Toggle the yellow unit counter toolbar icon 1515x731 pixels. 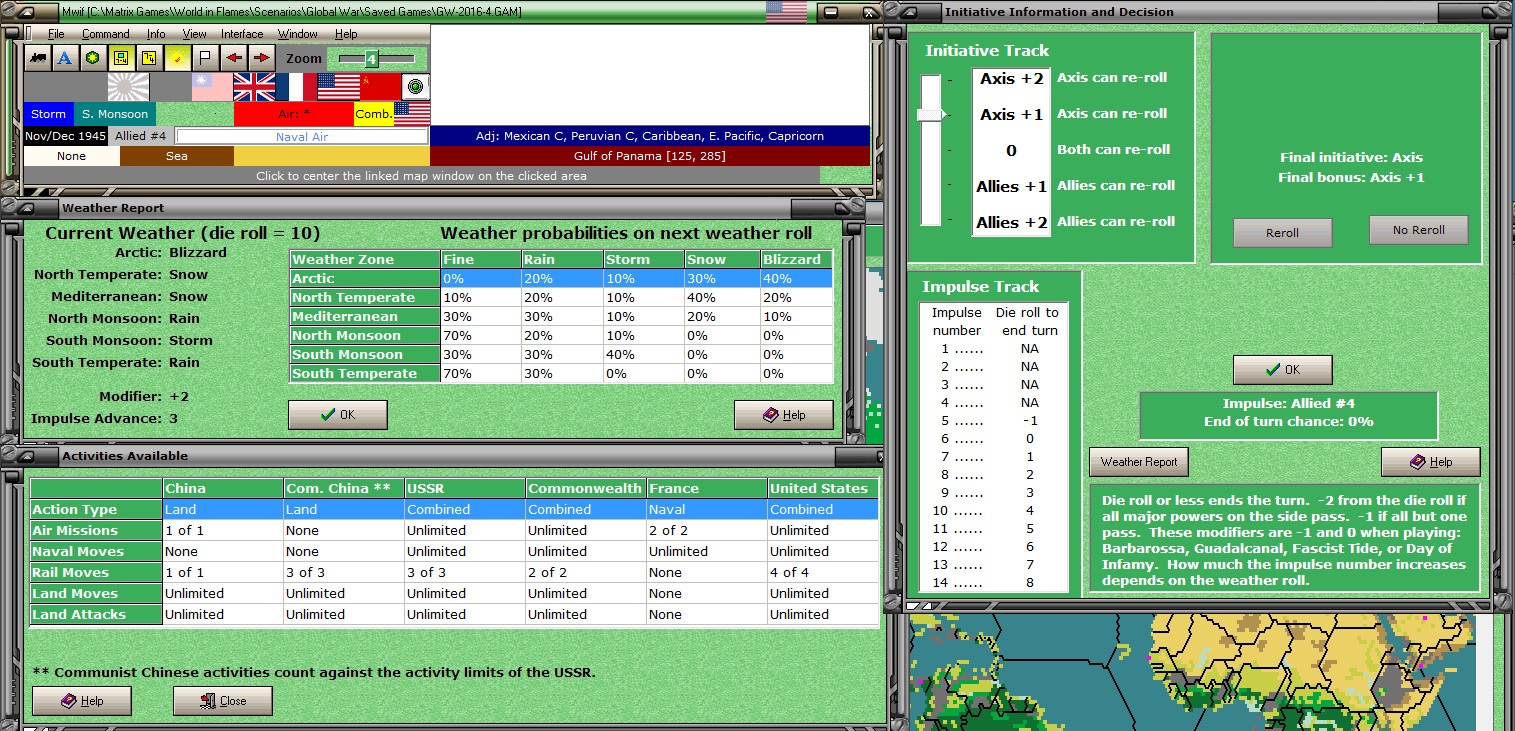[x=121, y=58]
